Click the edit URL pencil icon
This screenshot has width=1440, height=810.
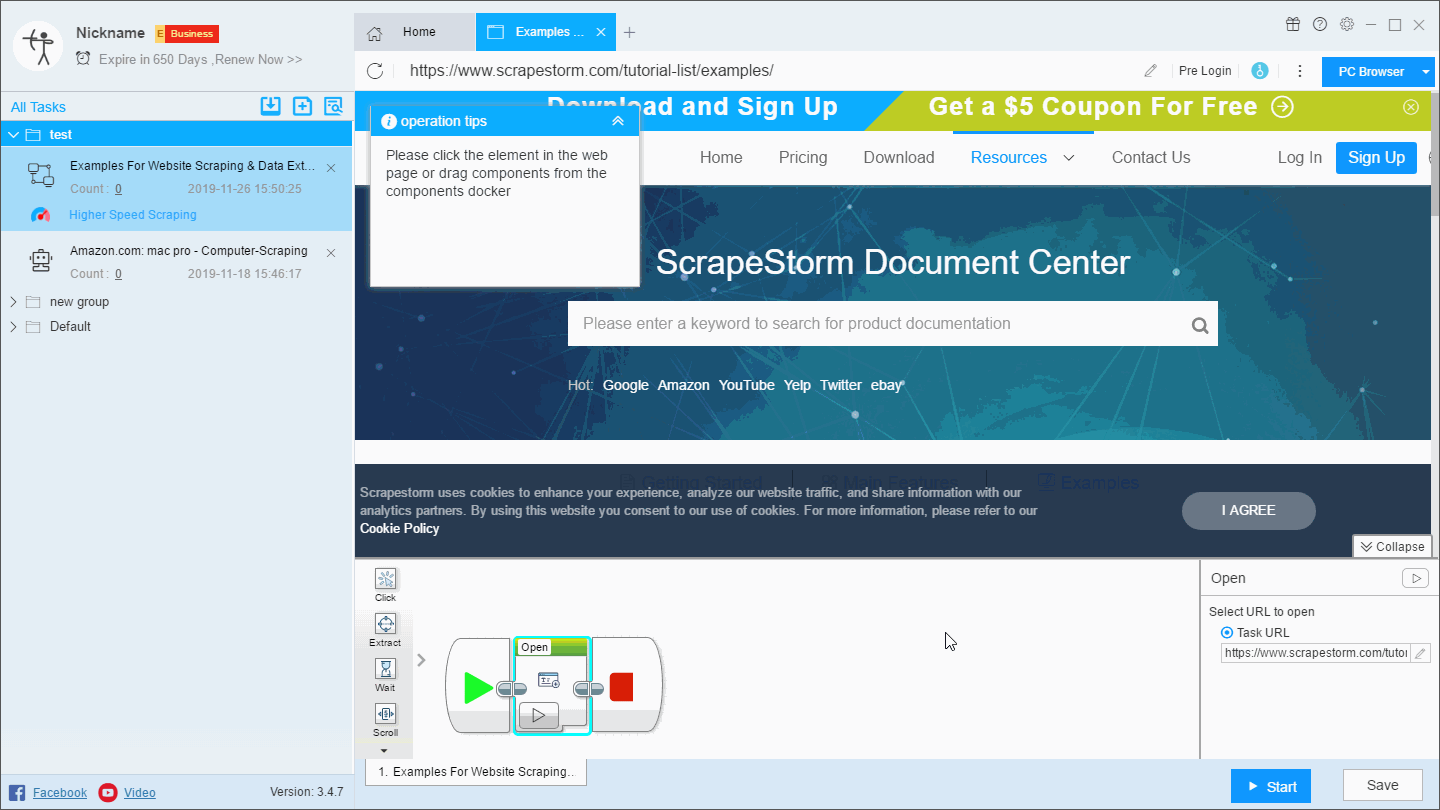[x=1150, y=71]
